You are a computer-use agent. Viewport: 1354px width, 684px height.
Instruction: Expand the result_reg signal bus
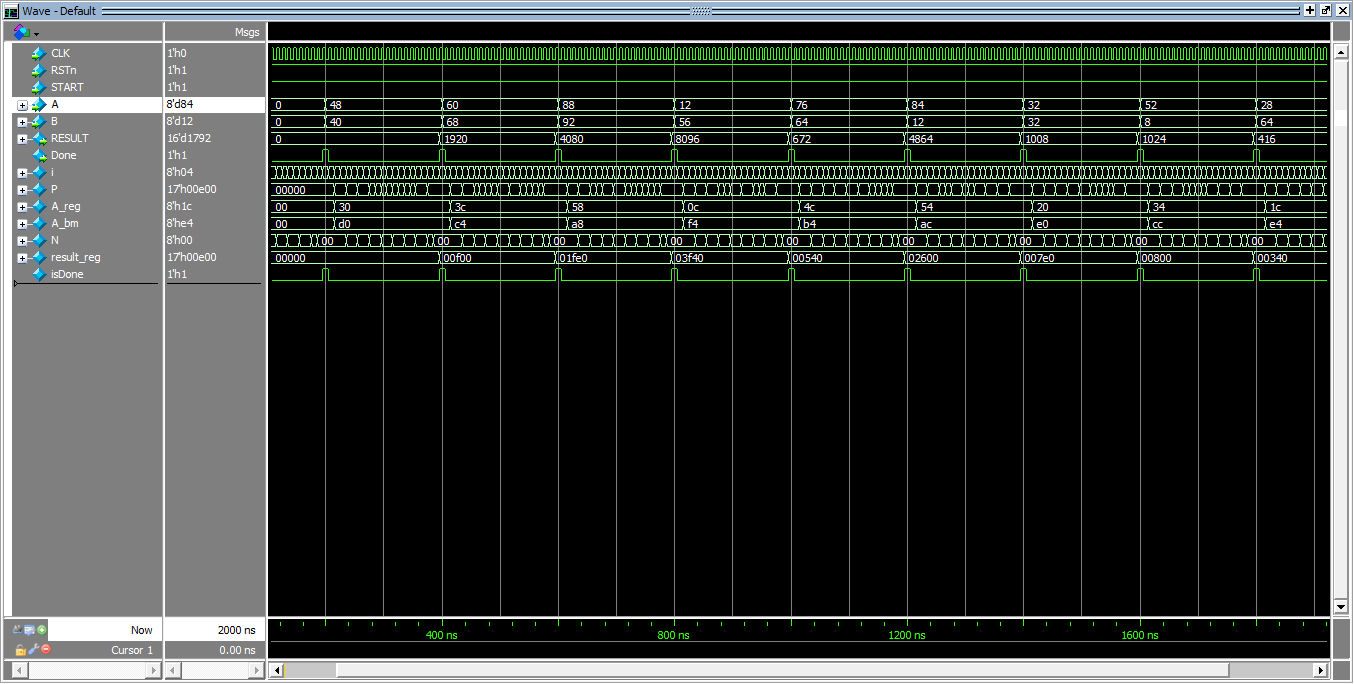(x=22, y=258)
